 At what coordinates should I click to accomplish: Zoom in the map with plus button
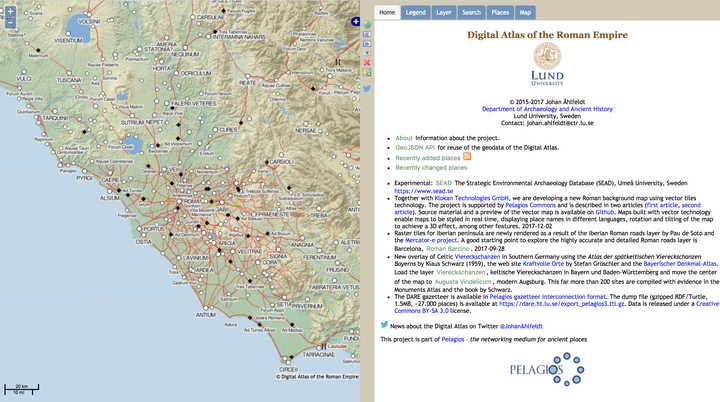[10, 11]
